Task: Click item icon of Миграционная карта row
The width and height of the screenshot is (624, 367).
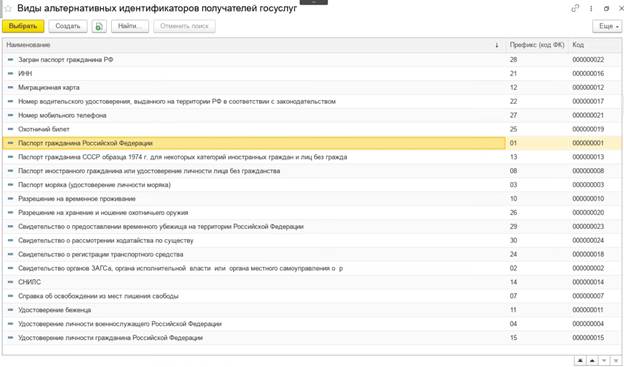Action: 11,88
